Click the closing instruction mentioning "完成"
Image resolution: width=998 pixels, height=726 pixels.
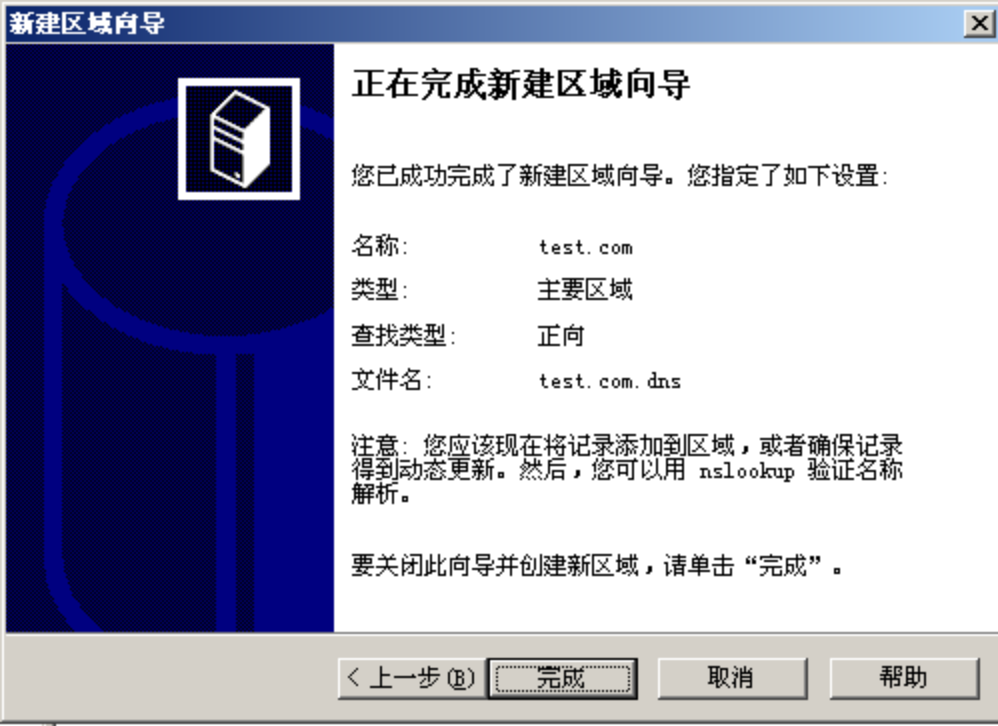[597, 566]
